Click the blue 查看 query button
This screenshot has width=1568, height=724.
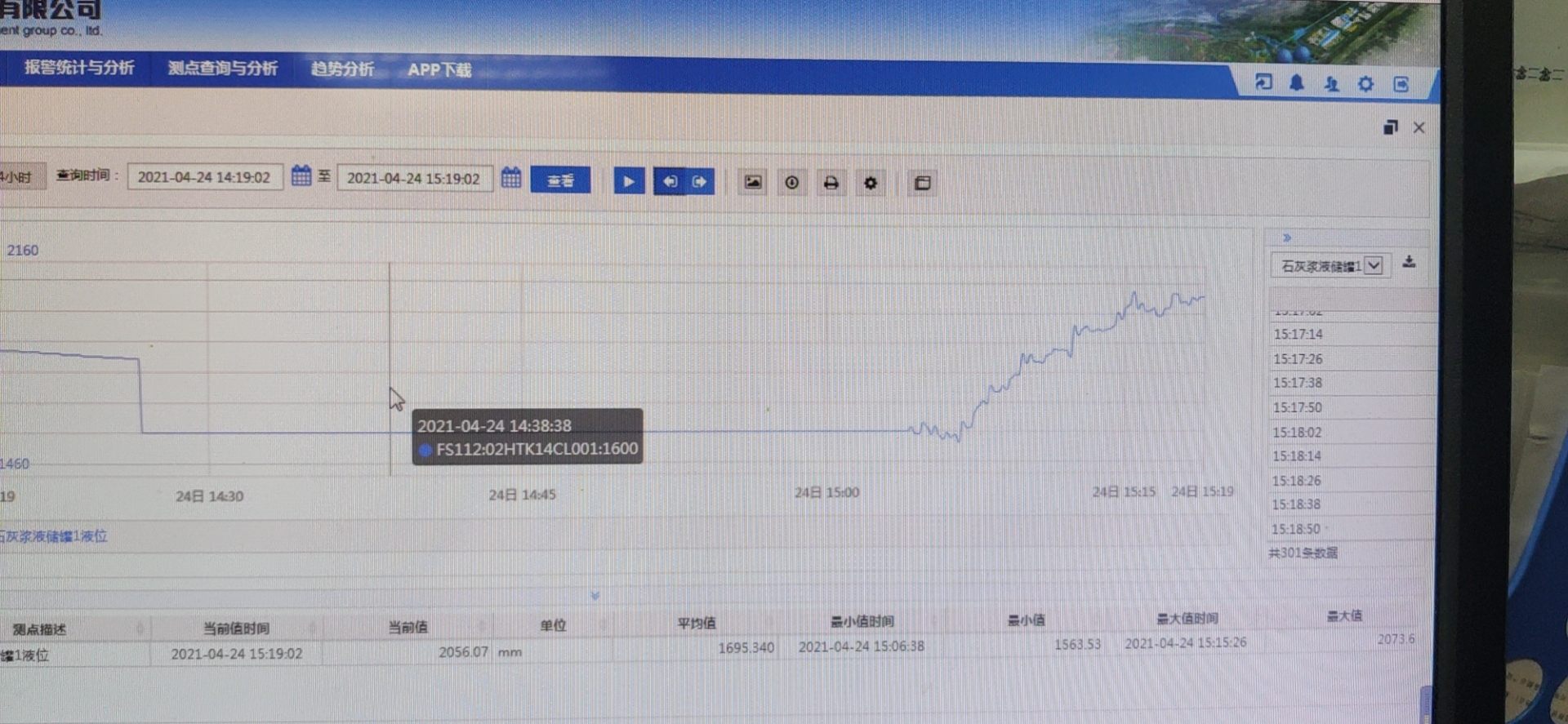click(x=560, y=180)
